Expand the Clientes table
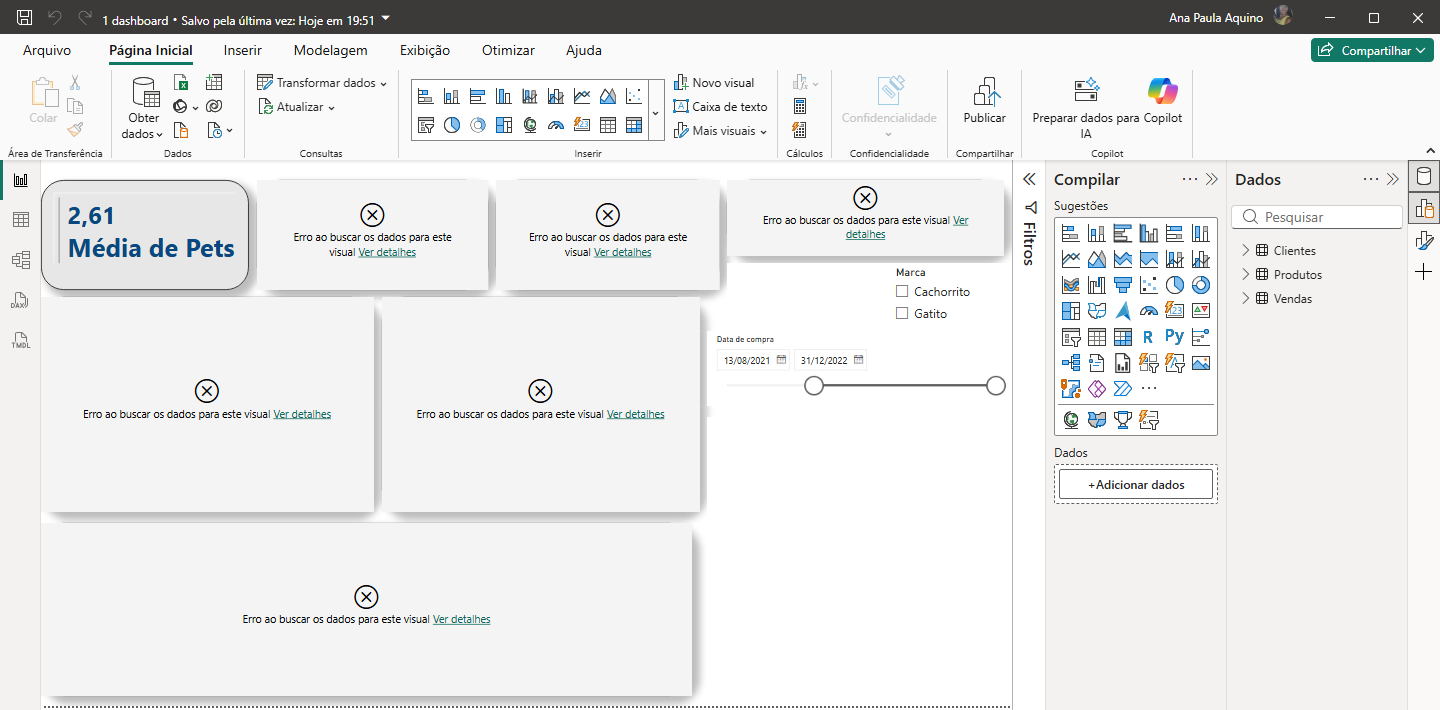 tap(1246, 250)
